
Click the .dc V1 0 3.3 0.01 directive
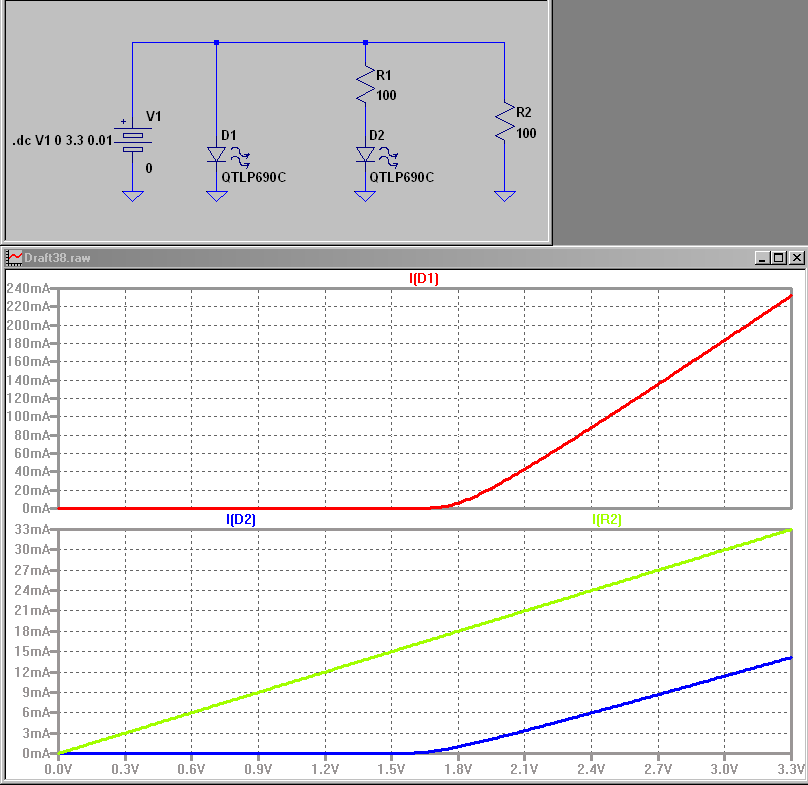pyautogui.click(x=62, y=140)
